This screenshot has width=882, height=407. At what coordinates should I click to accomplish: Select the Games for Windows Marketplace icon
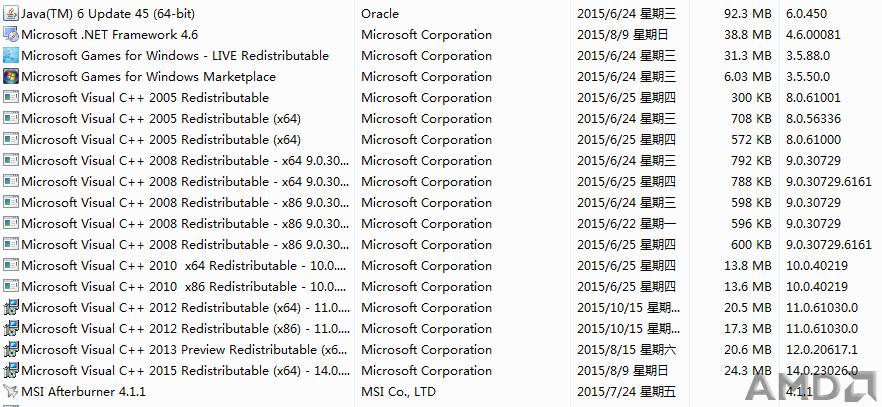click(x=11, y=76)
